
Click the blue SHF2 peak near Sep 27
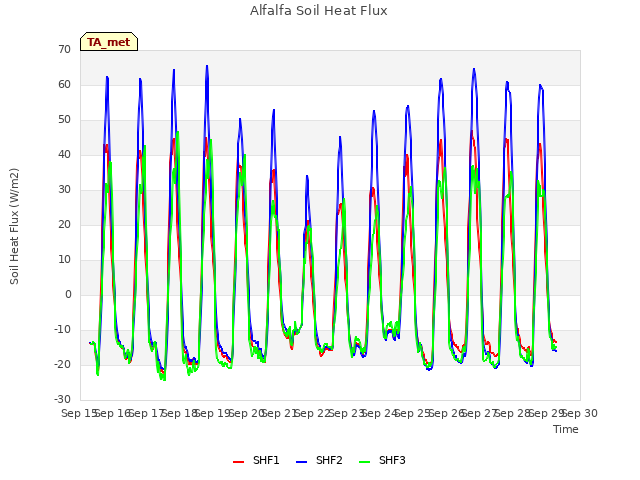coord(474,69)
